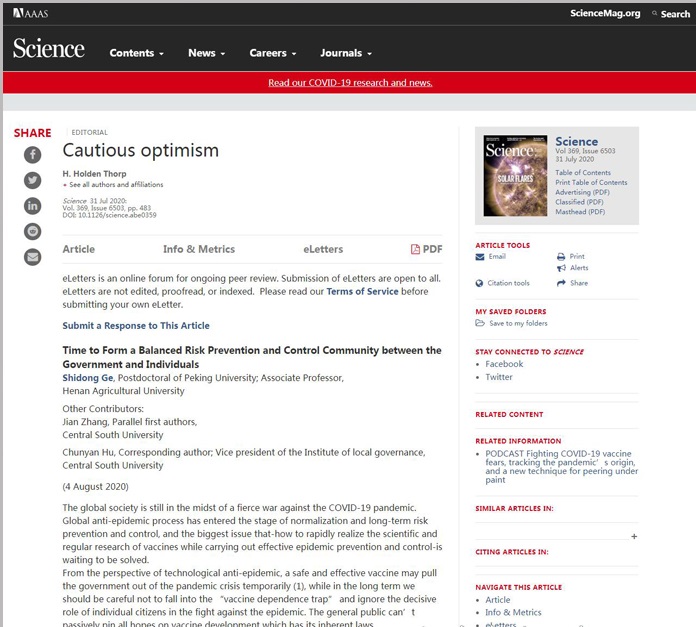Open the Terms of Service link

coord(362,292)
